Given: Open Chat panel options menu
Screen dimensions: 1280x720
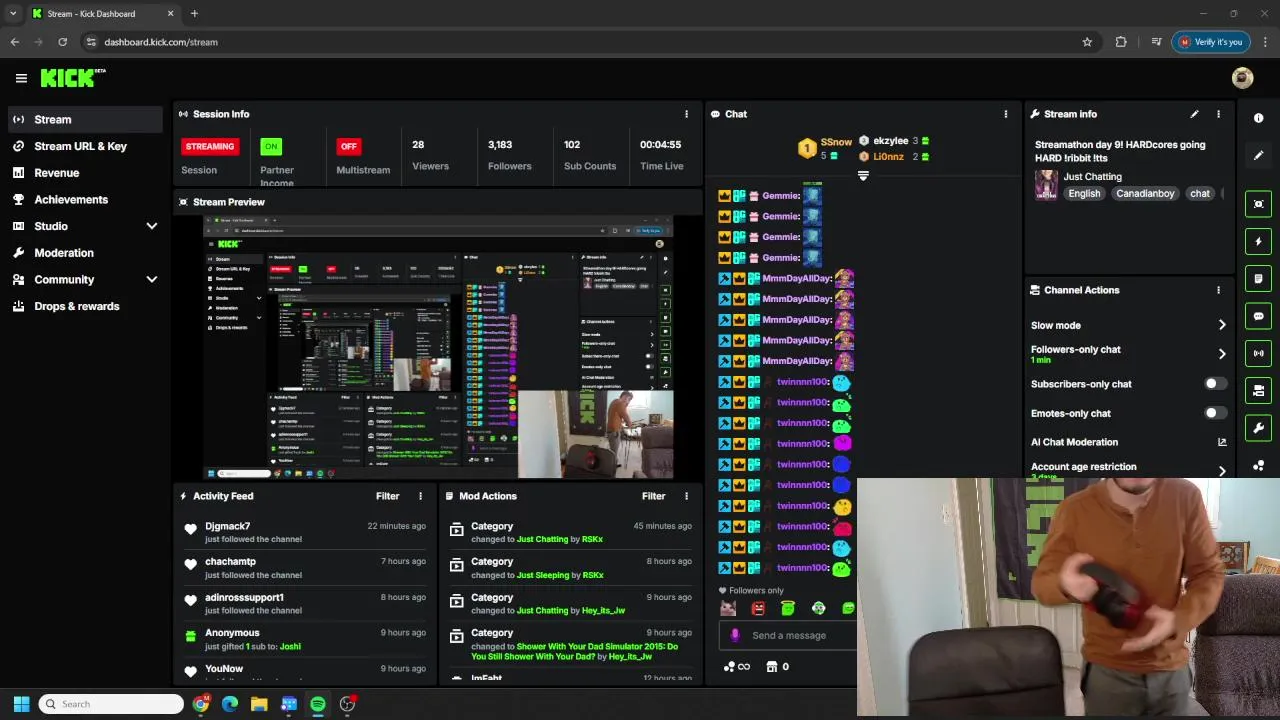Looking at the screenshot, I should (x=1006, y=114).
